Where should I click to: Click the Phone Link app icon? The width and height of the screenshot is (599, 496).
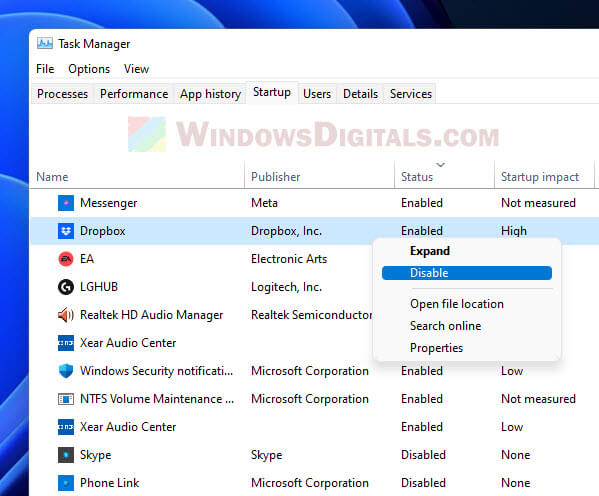click(x=66, y=483)
